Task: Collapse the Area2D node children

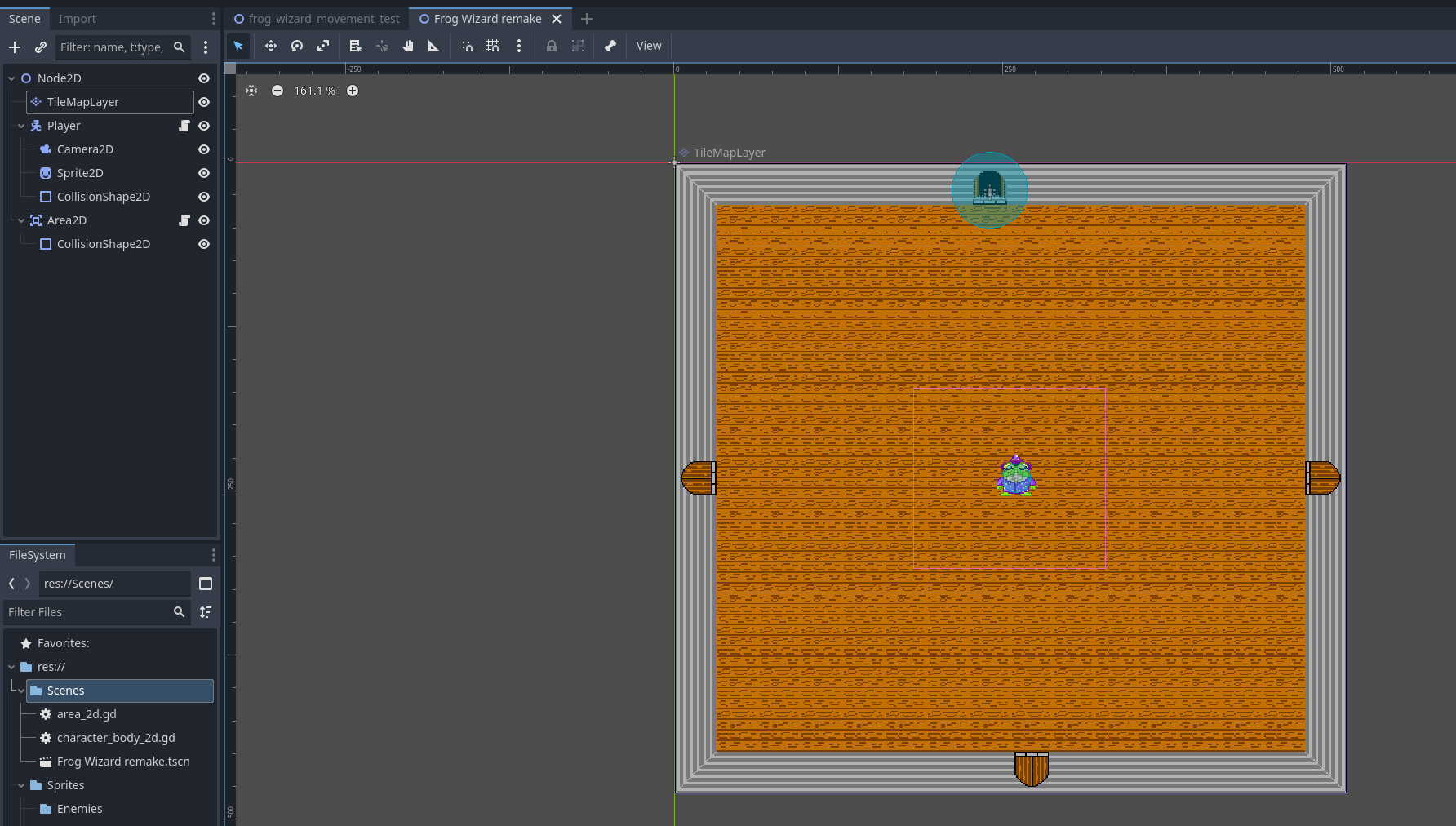Action: pyautogui.click(x=21, y=220)
